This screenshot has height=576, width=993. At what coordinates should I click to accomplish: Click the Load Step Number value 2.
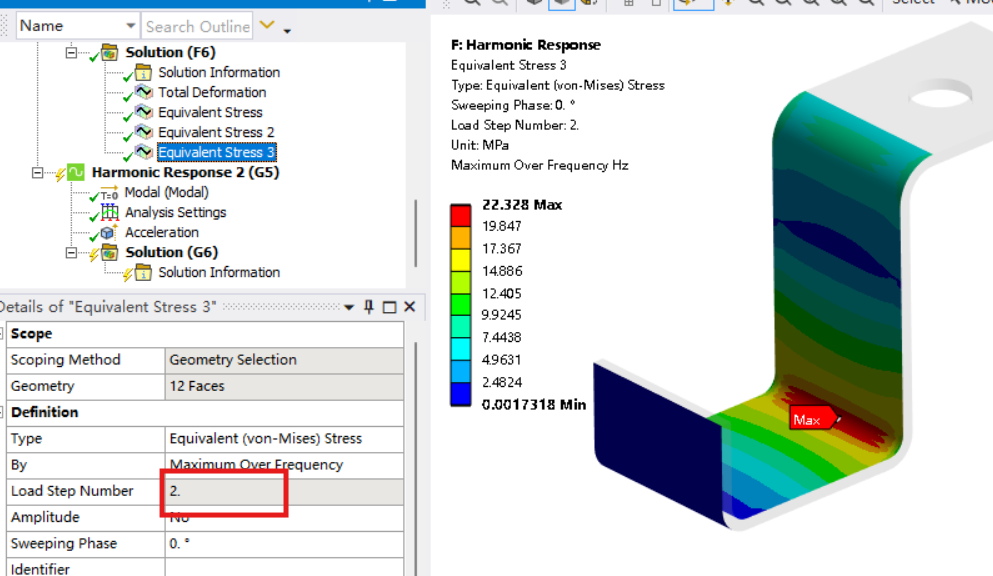coord(284,491)
